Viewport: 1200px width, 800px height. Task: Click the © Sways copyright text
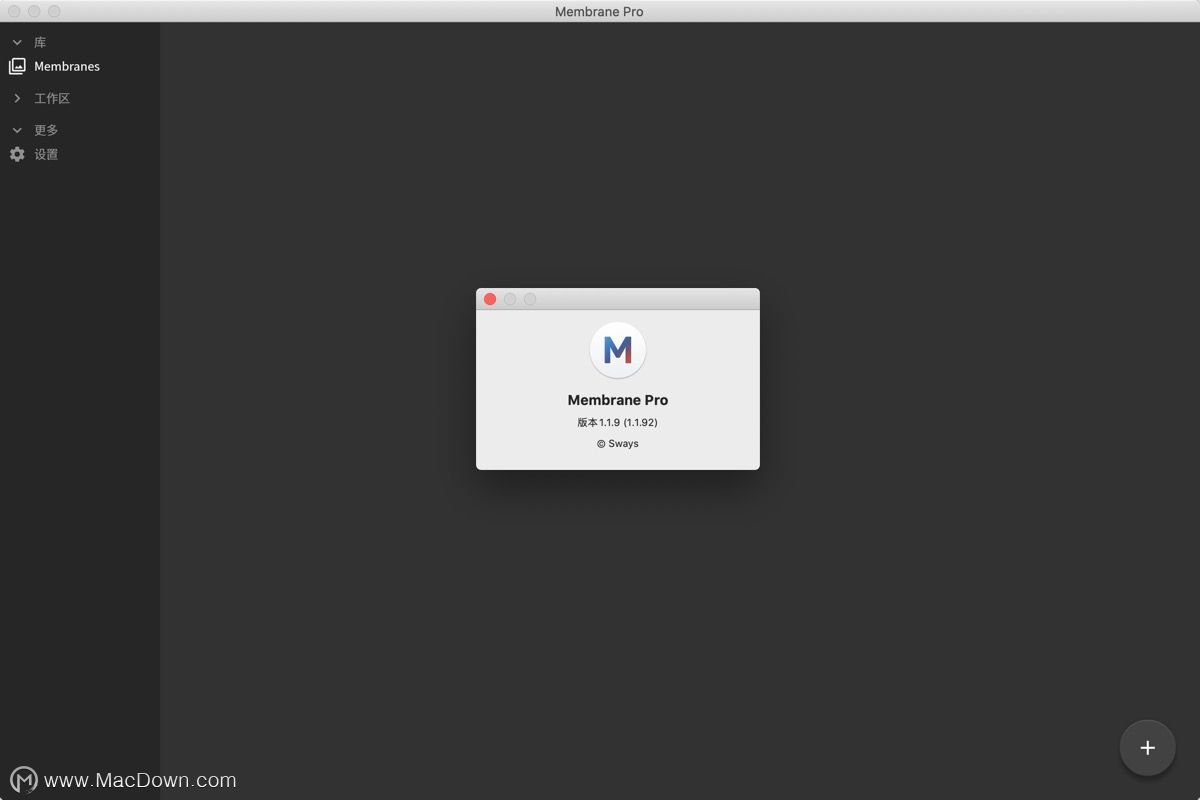coord(618,444)
